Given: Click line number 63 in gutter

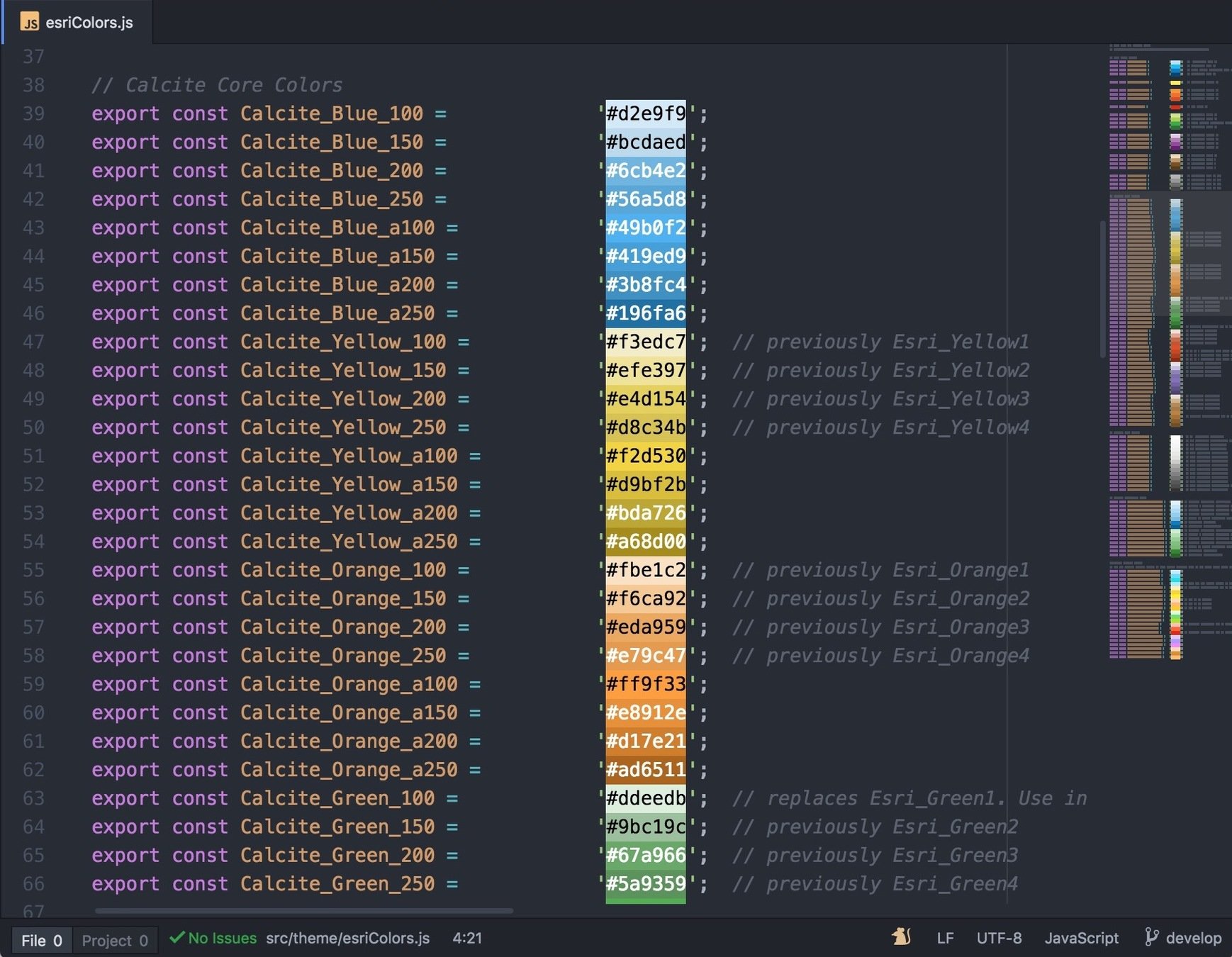Looking at the screenshot, I should [x=33, y=798].
